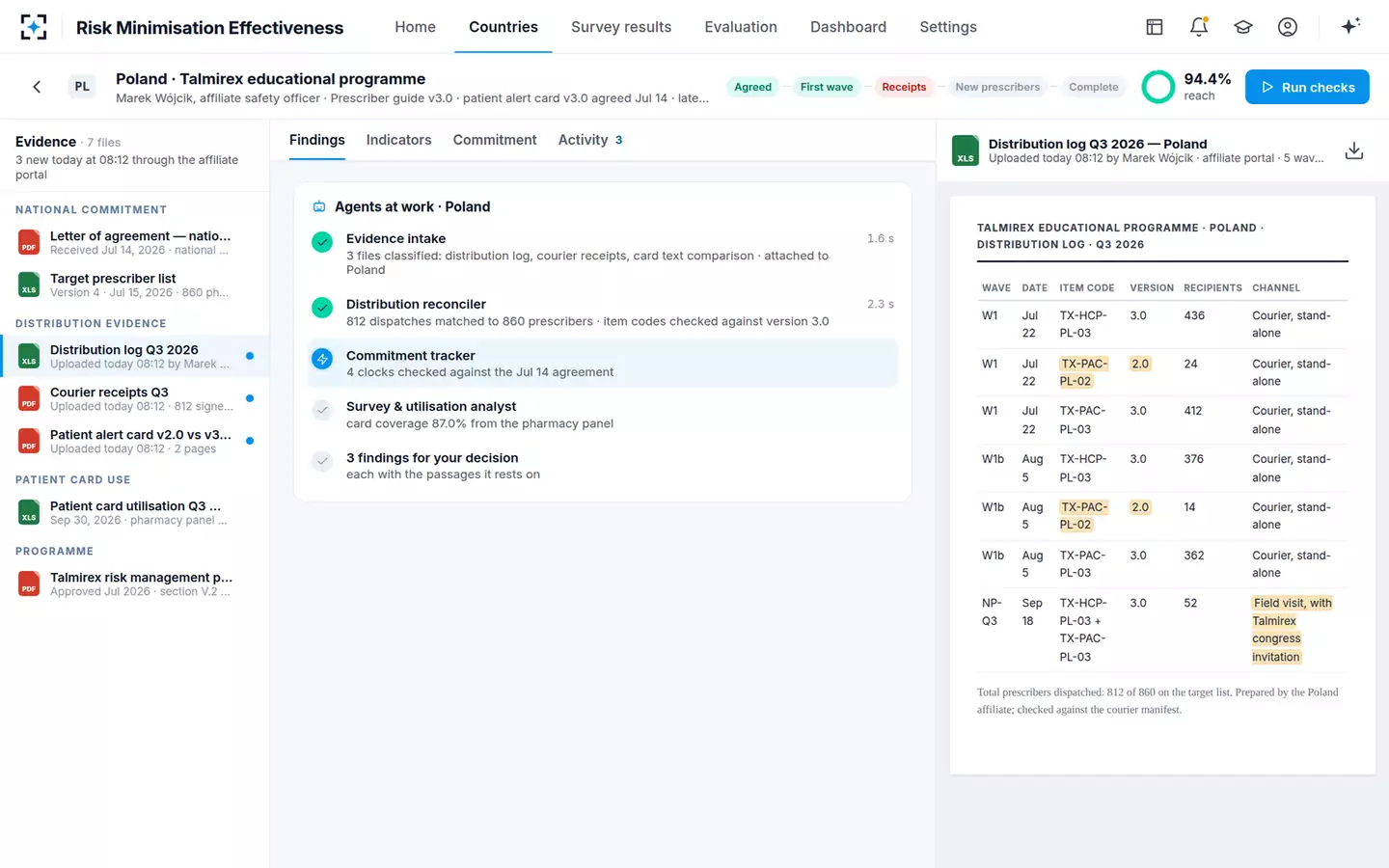Screen dimensions: 1389x868
Task: Click the PDF icon for Letter of agreement
Action: pyautogui.click(x=29, y=242)
